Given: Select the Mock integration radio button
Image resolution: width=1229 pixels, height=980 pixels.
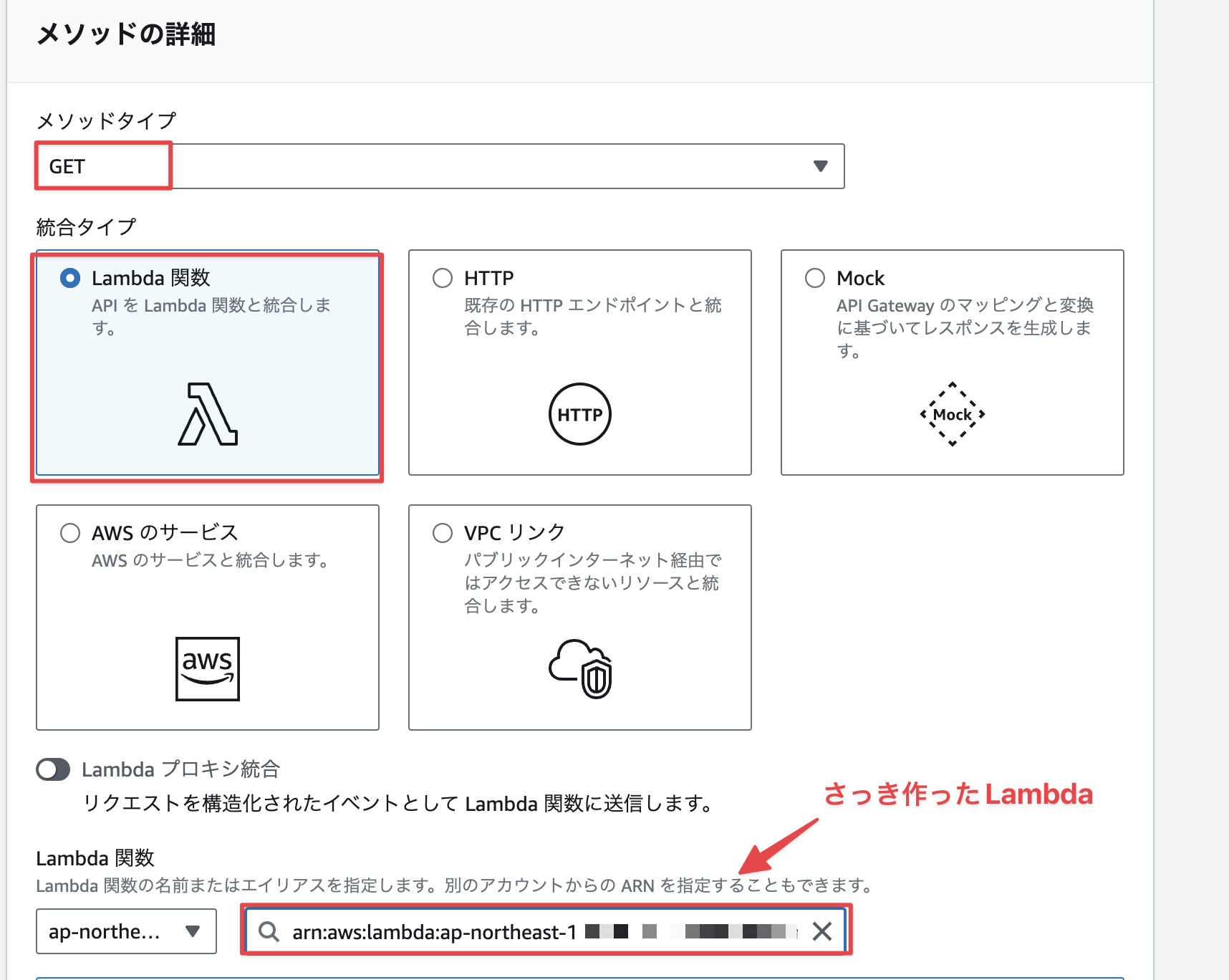Looking at the screenshot, I should [815, 278].
